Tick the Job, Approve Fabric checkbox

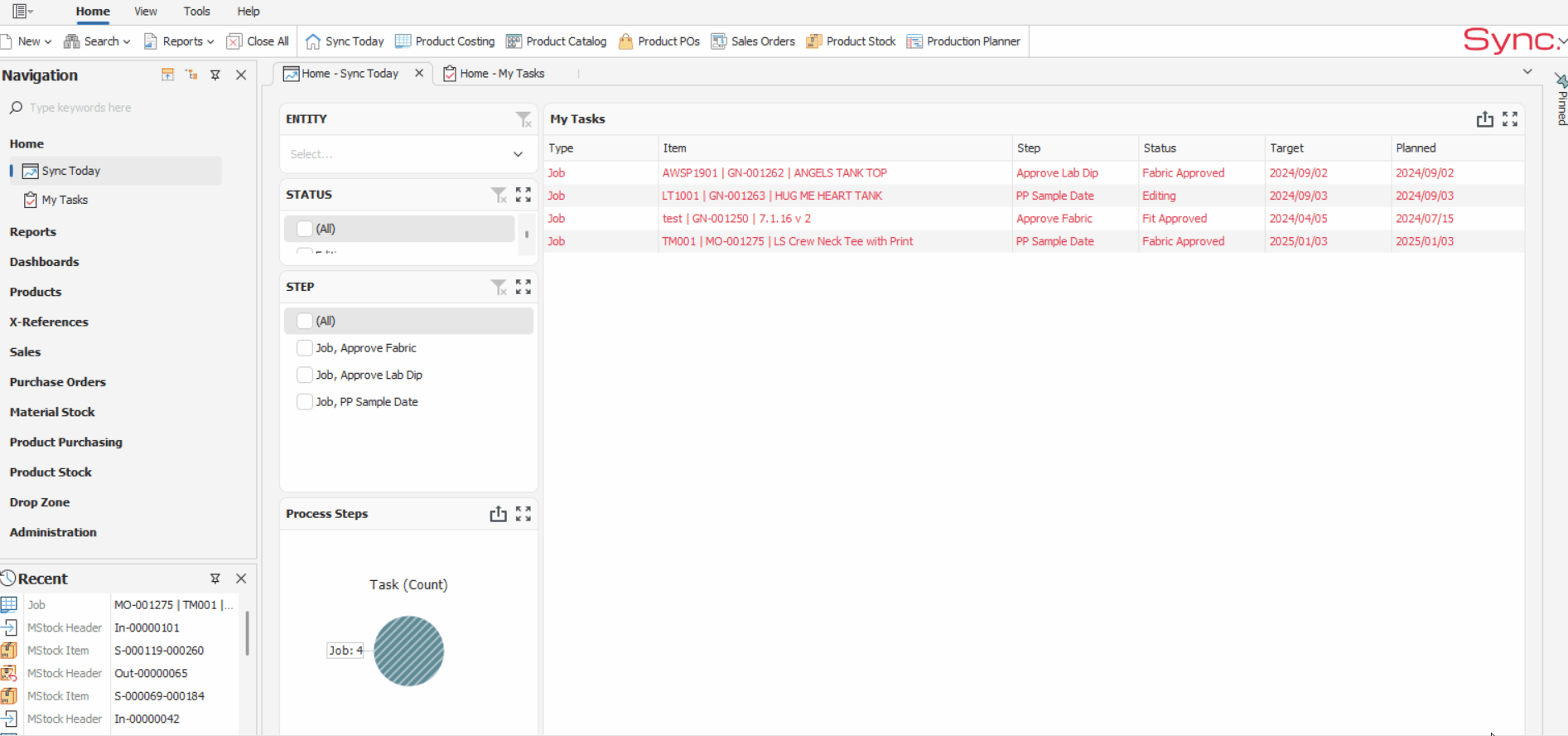coord(305,348)
